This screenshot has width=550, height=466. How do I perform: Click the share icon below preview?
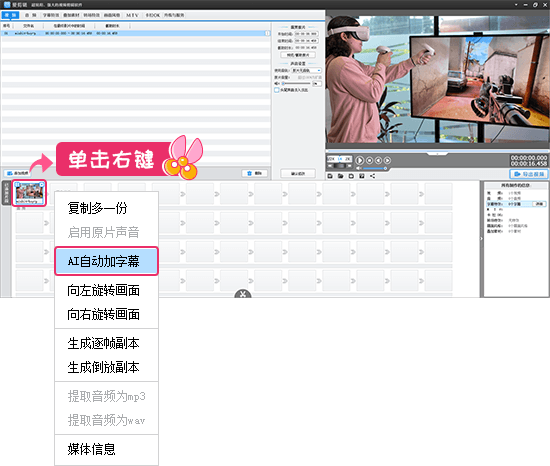point(372,176)
